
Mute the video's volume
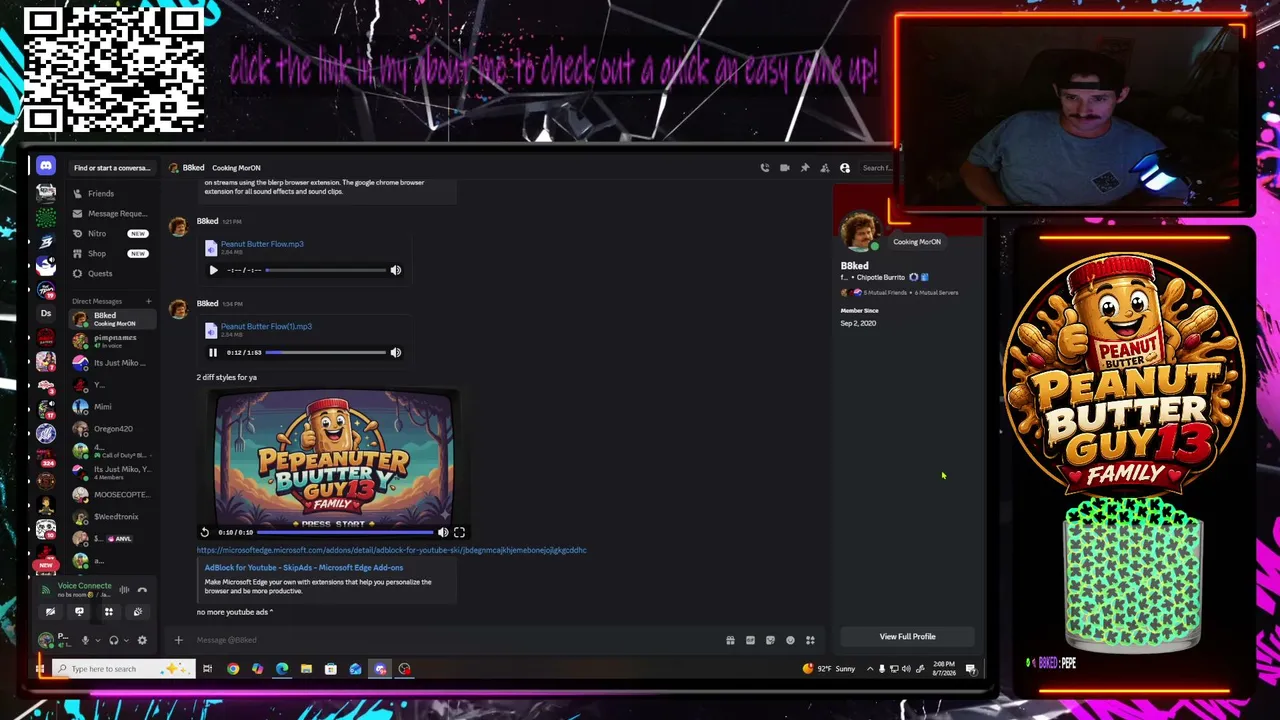443,533
